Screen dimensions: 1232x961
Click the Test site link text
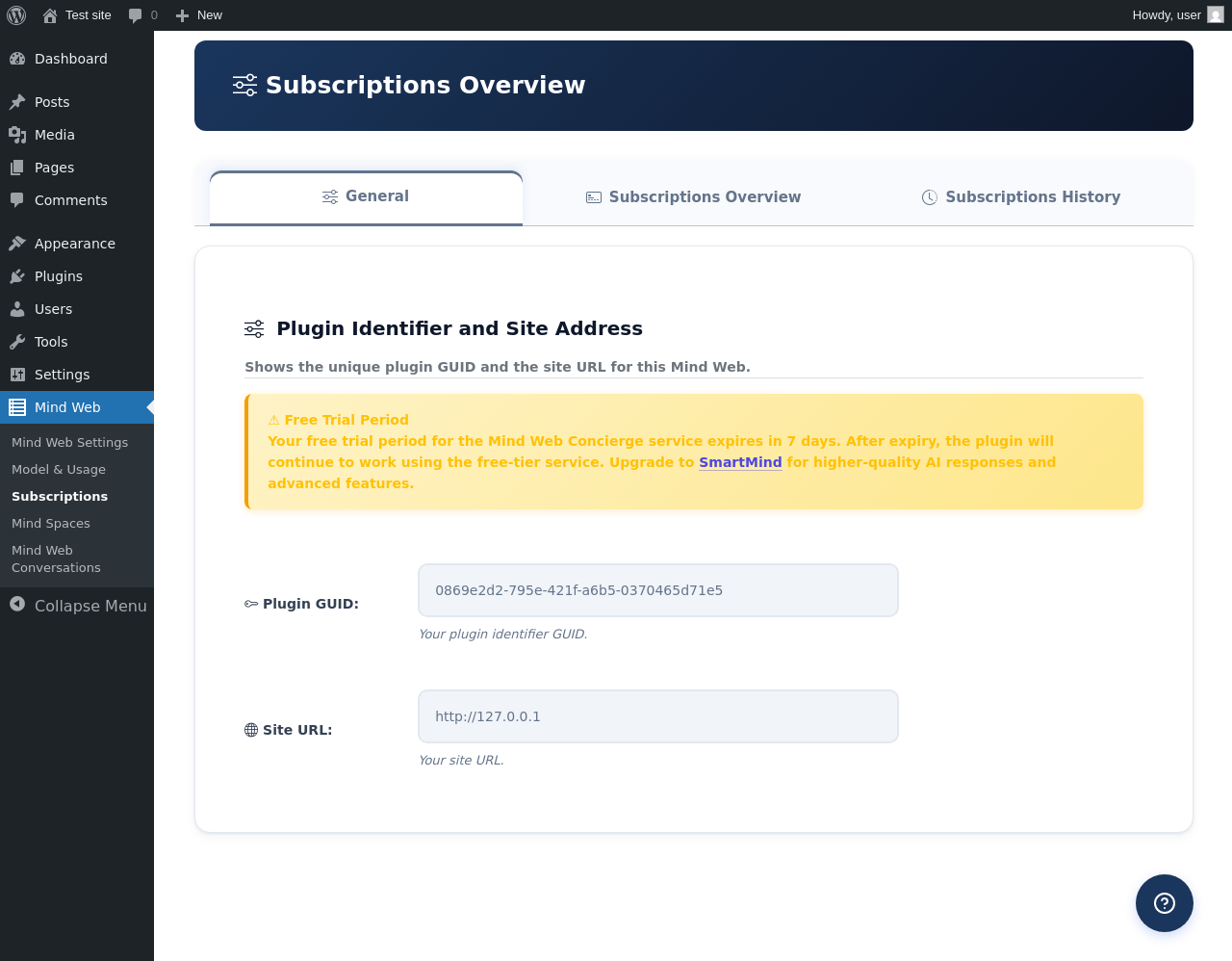(89, 15)
